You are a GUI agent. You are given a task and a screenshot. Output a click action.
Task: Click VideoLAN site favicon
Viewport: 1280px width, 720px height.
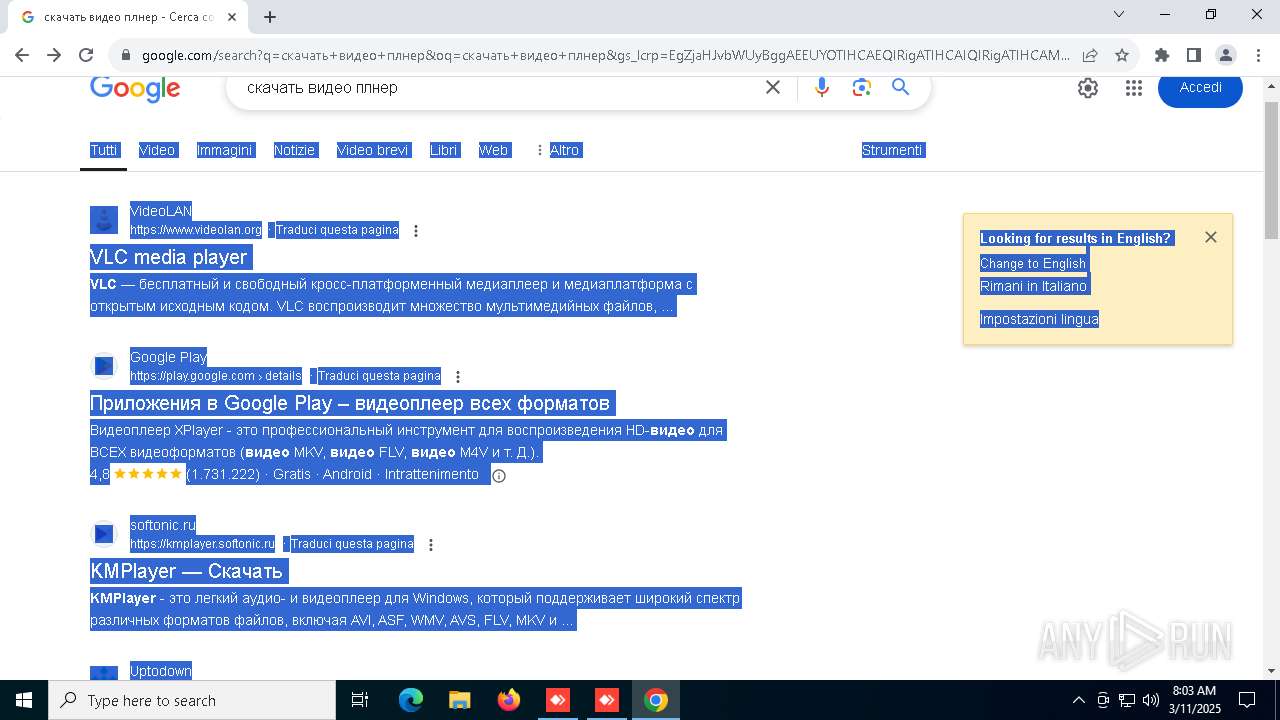[x=104, y=220]
